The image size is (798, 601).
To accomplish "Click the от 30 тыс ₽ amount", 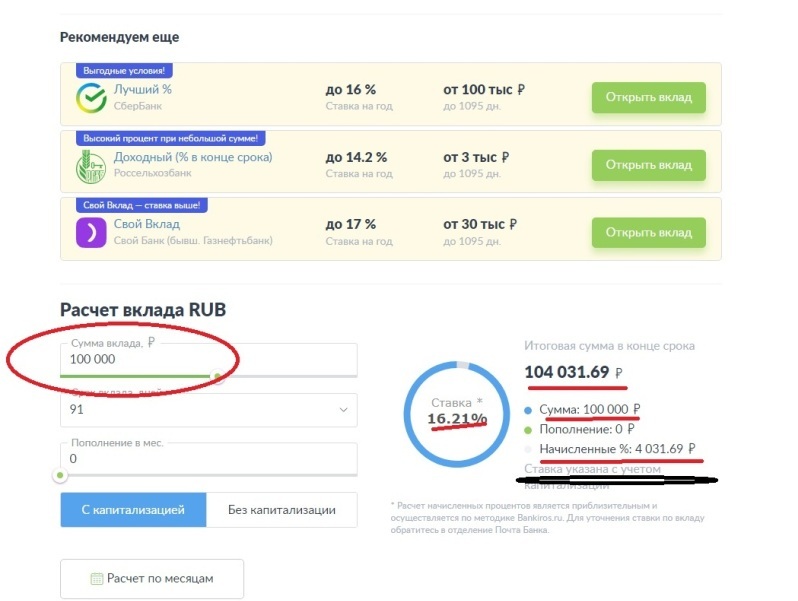I will coord(479,224).
